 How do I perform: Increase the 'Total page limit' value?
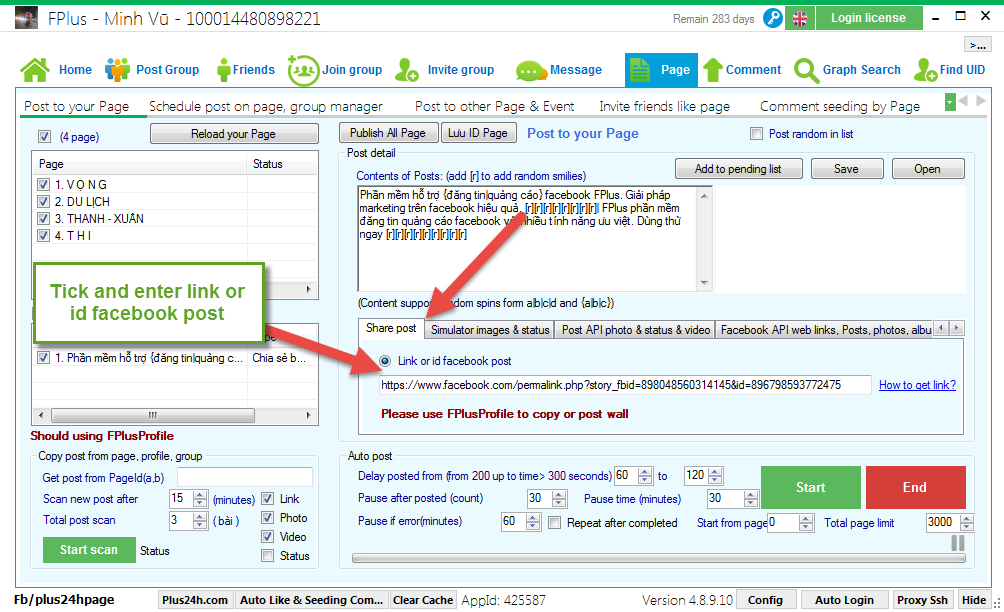967,519
